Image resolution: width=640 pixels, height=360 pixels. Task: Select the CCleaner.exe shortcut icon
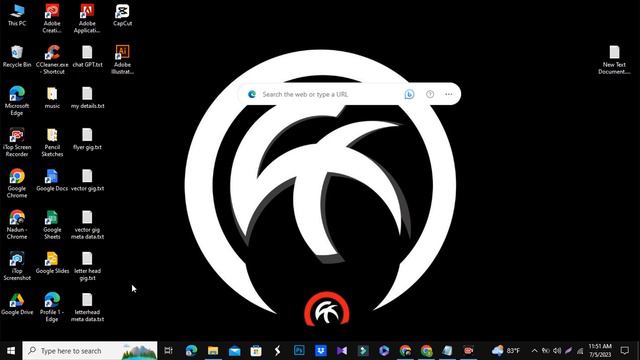pyautogui.click(x=52, y=60)
